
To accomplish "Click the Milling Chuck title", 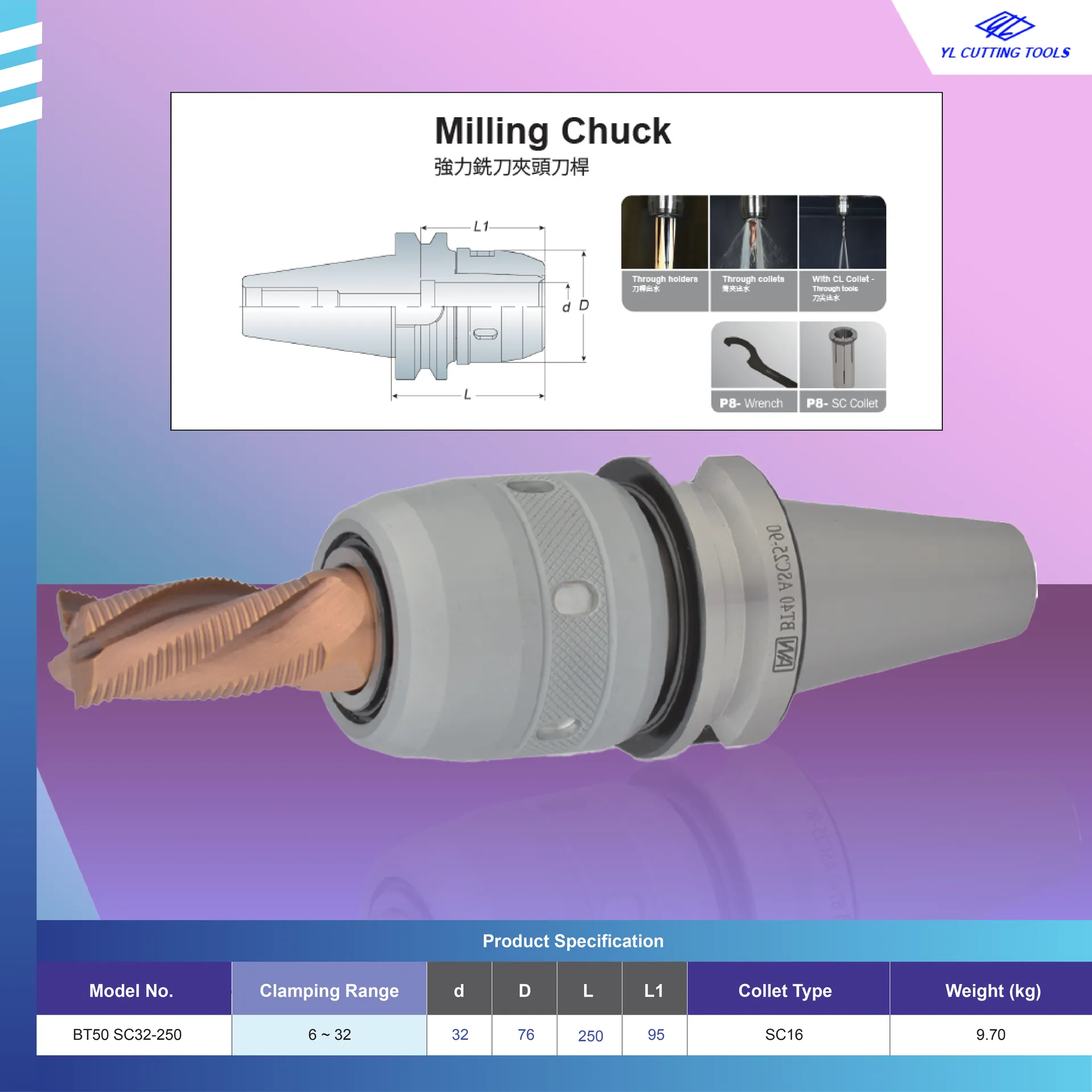I will tap(553, 131).
